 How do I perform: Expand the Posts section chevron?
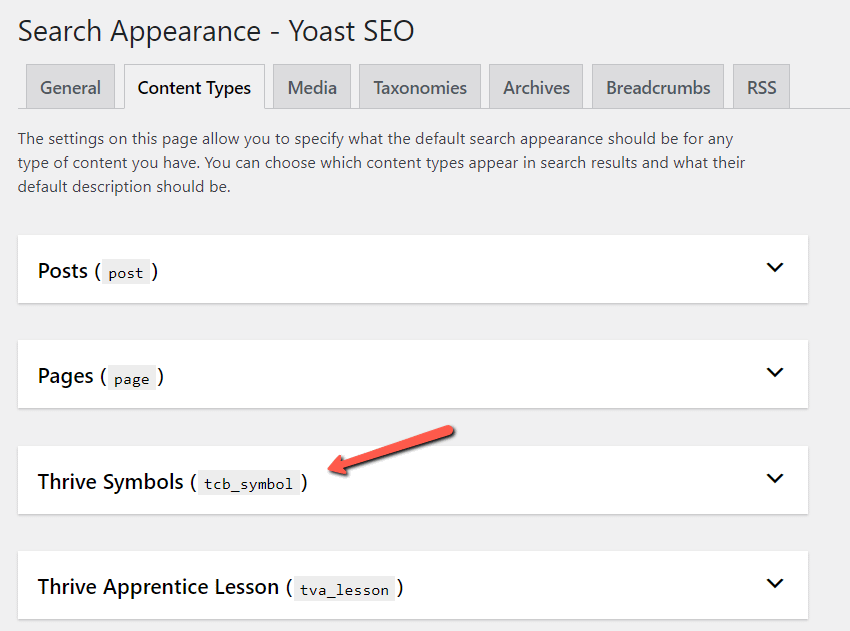pyautogui.click(x=775, y=267)
